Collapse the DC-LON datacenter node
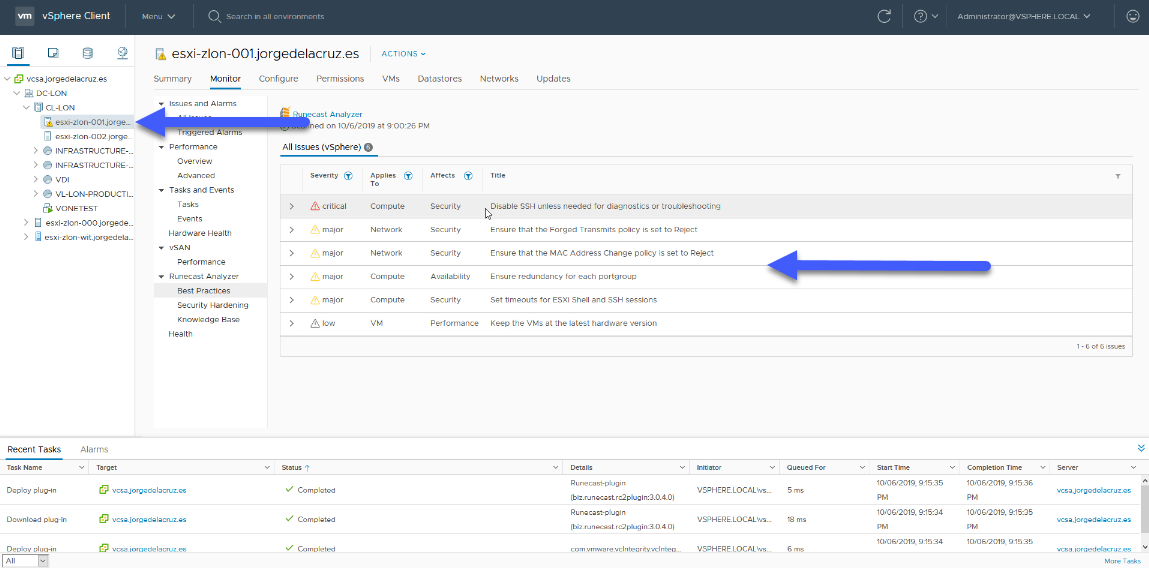This screenshot has height=568, width=1149. click(18, 93)
